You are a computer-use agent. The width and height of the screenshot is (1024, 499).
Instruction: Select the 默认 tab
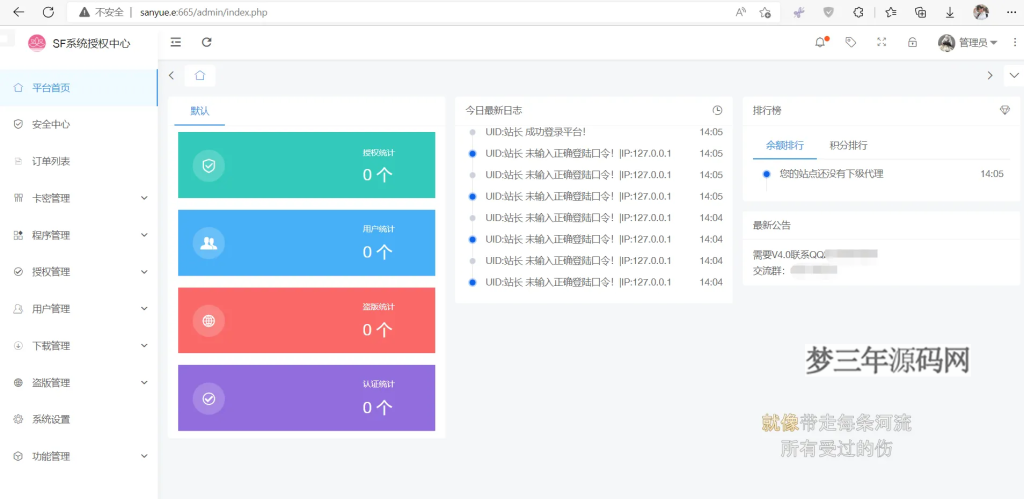pos(200,111)
